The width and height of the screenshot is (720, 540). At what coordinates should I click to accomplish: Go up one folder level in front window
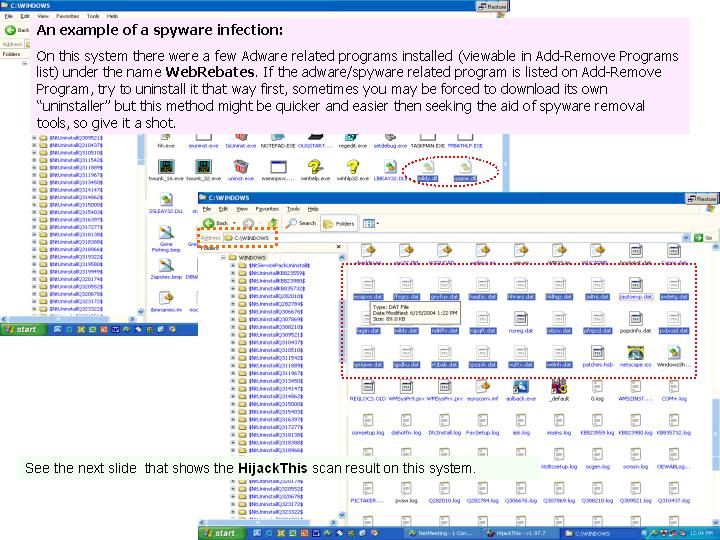tap(273, 223)
